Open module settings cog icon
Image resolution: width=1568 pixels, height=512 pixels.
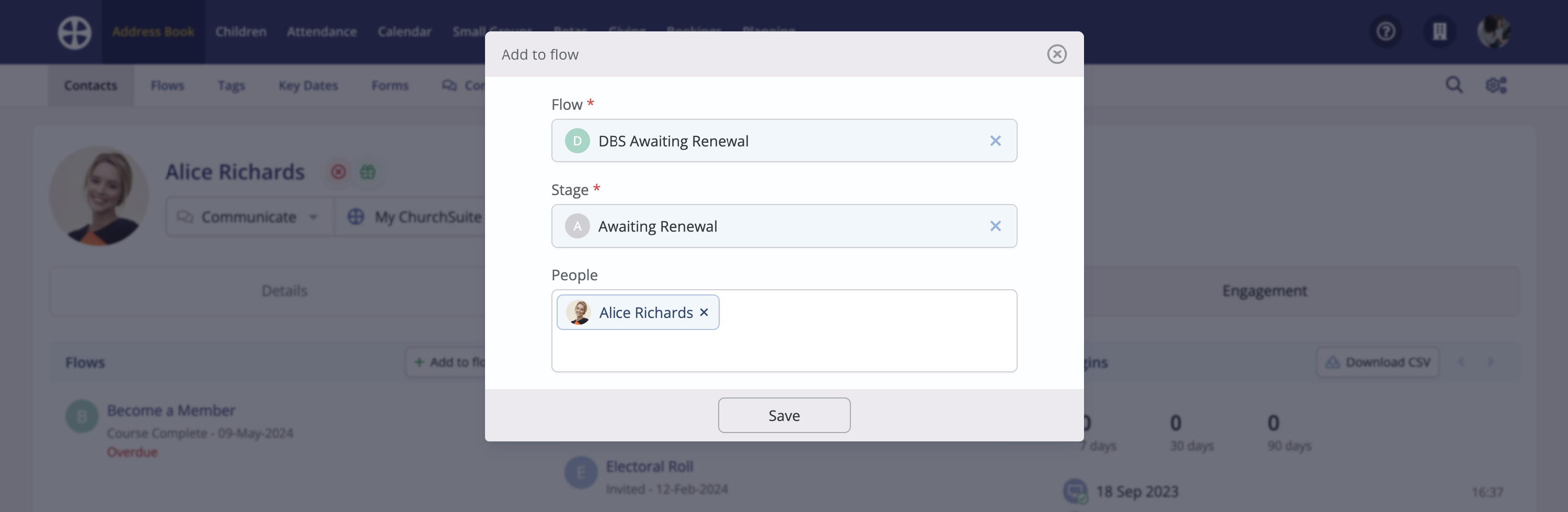tap(1495, 85)
